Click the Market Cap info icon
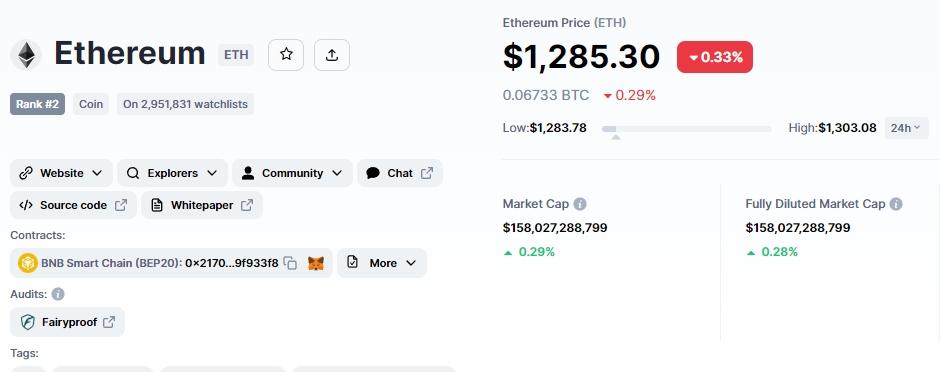This screenshot has height=372, width=940. coord(580,204)
